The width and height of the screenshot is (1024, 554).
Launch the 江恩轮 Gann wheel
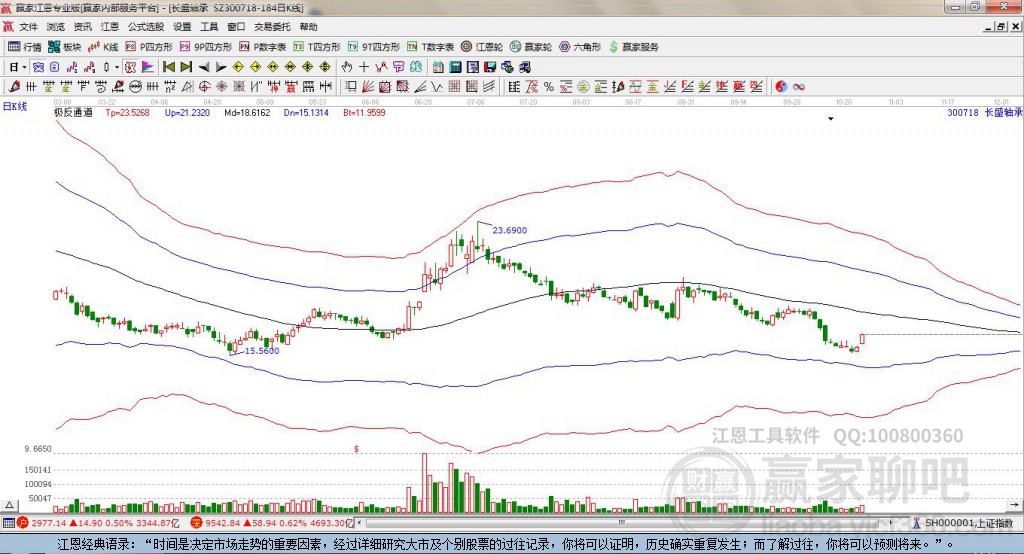click(x=482, y=47)
